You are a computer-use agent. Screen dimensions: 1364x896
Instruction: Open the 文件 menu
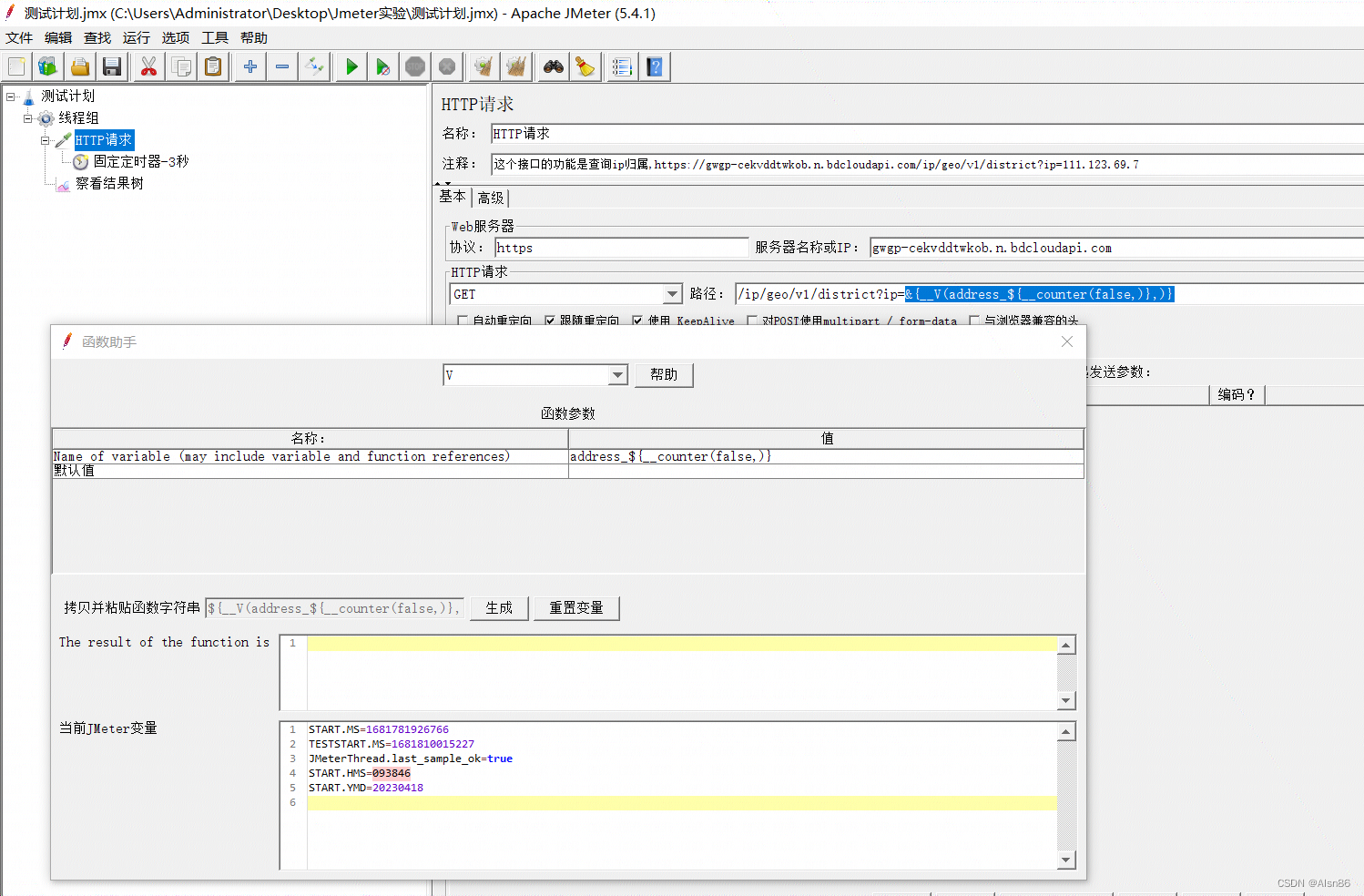(x=19, y=37)
